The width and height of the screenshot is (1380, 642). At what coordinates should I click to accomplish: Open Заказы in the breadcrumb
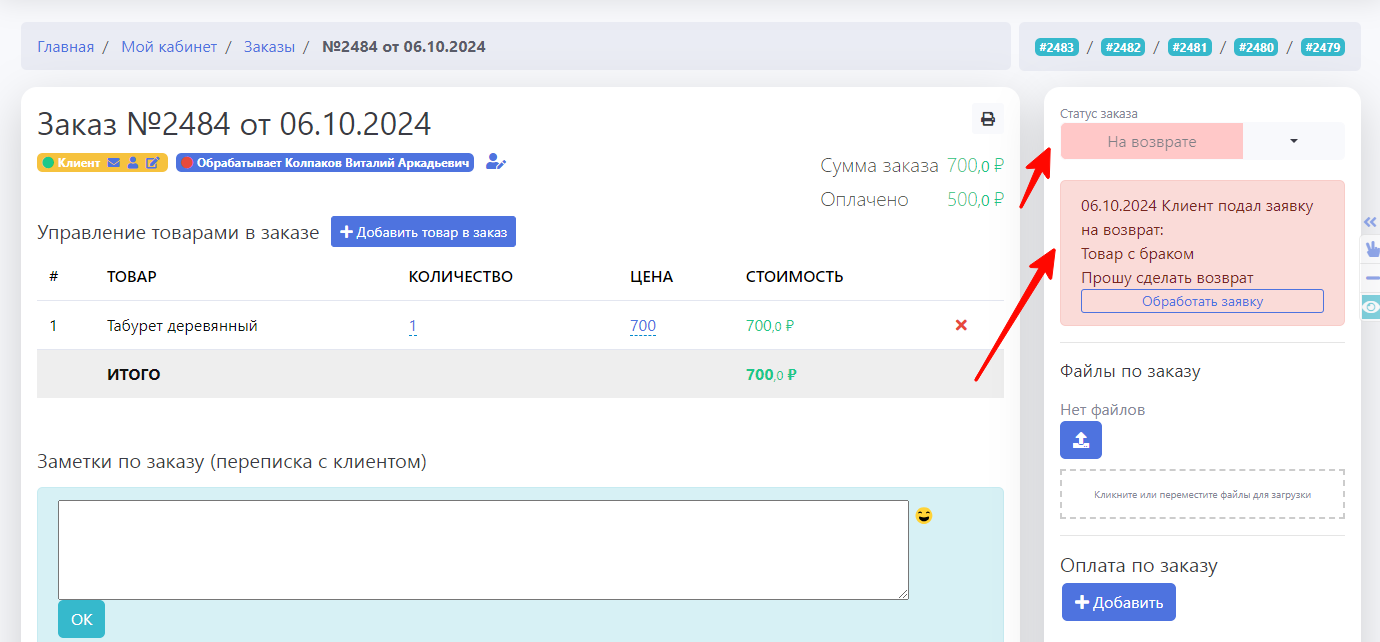[x=269, y=47]
